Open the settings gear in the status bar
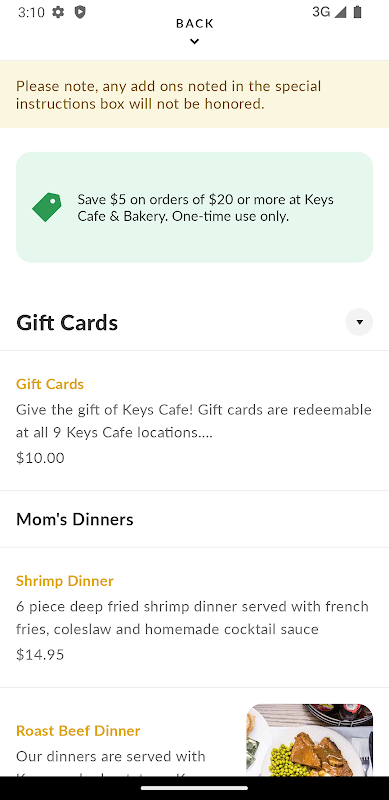This screenshot has height=800, width=389. (59, 12)
